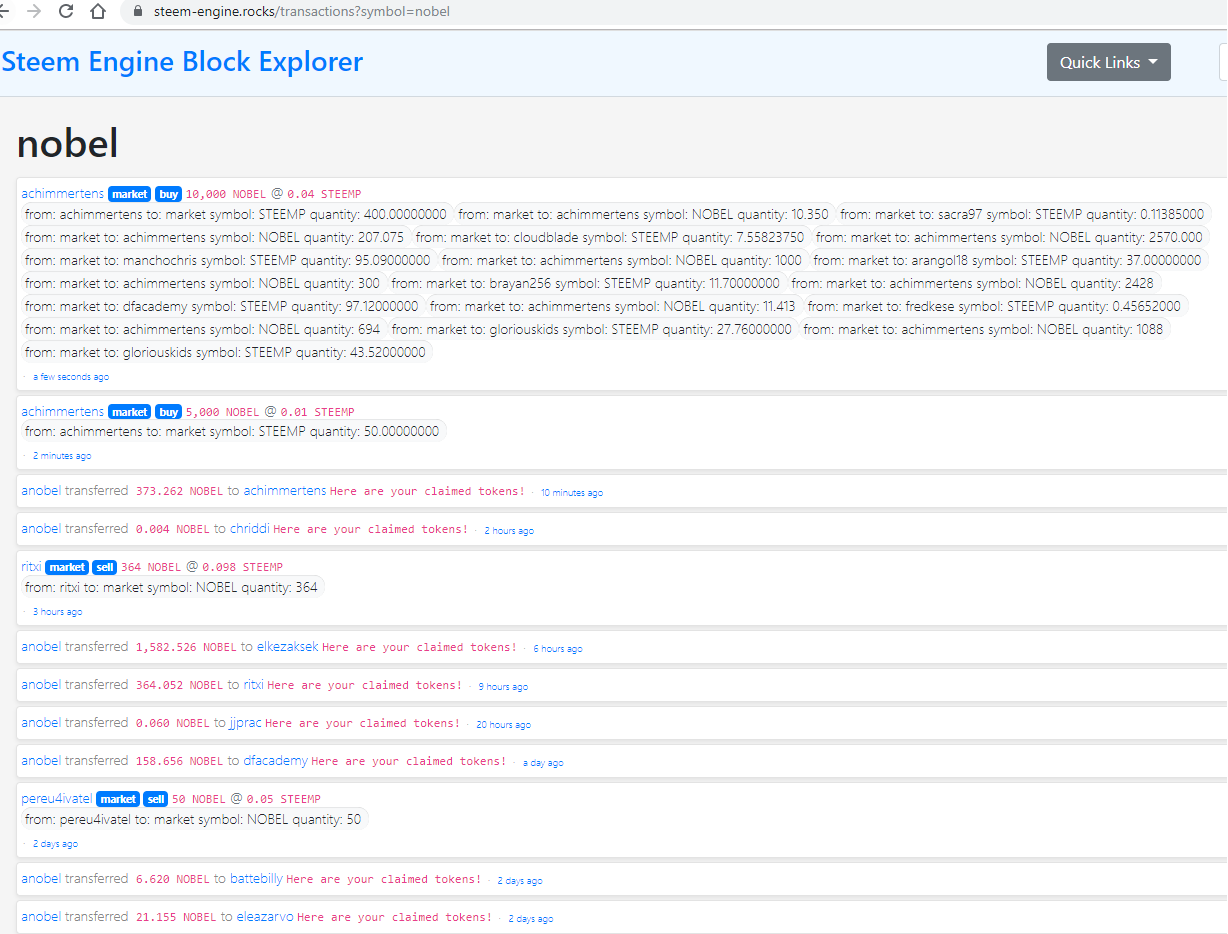This screenshot has height=934, width=1228.
Task: Open the dfacademy recipient account link
Action: click(x=275, y=761)
